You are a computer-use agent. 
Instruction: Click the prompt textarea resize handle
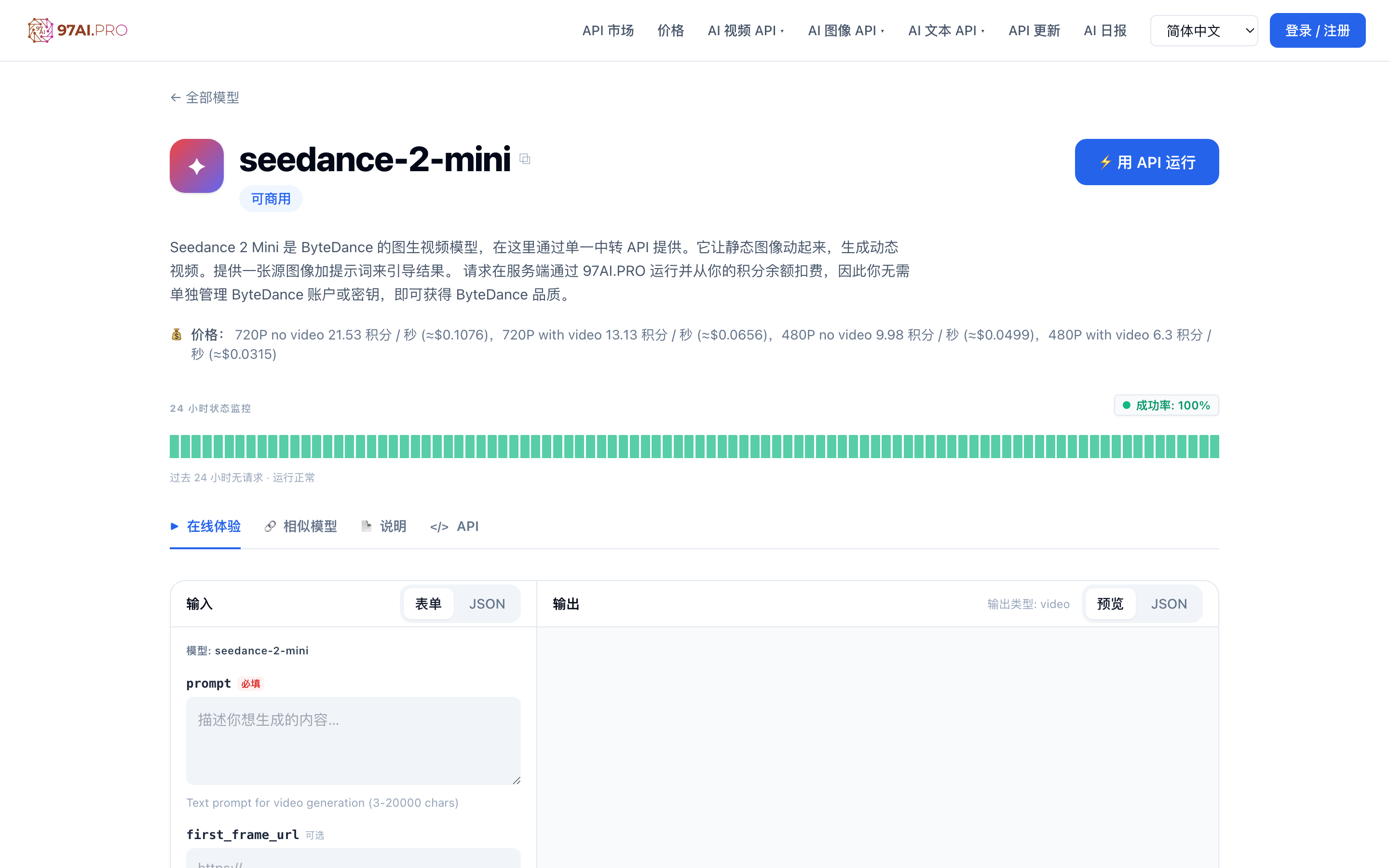pyautogui.click(x=517, y=780)
